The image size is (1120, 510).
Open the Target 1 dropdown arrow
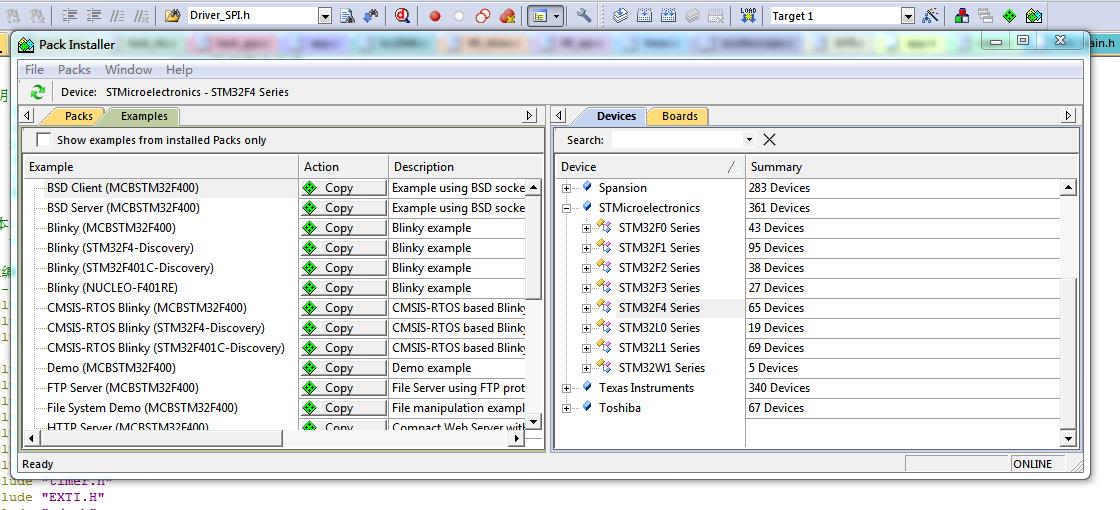[x=908, y=16]
